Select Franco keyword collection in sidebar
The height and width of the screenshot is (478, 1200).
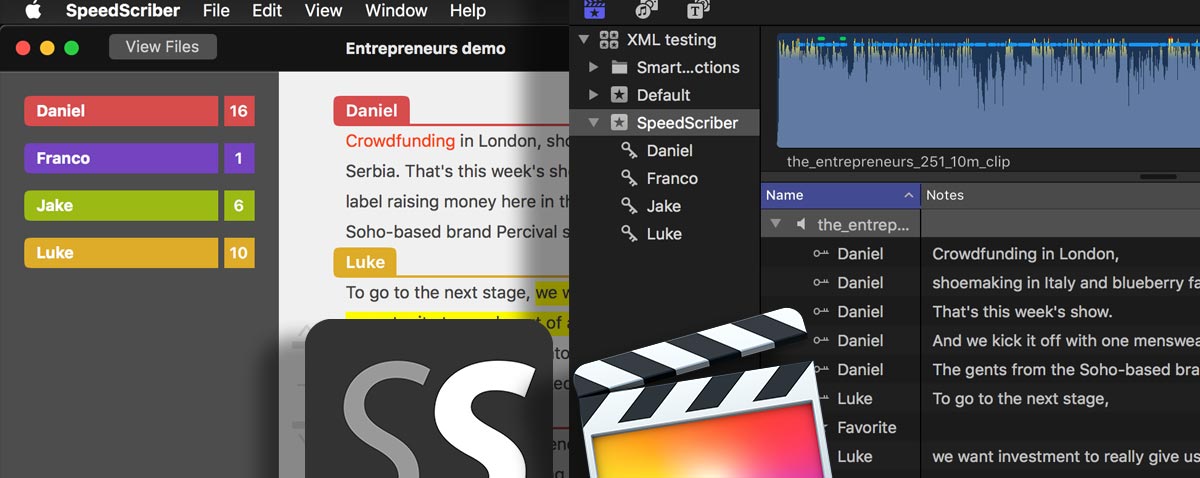point(672,178)
